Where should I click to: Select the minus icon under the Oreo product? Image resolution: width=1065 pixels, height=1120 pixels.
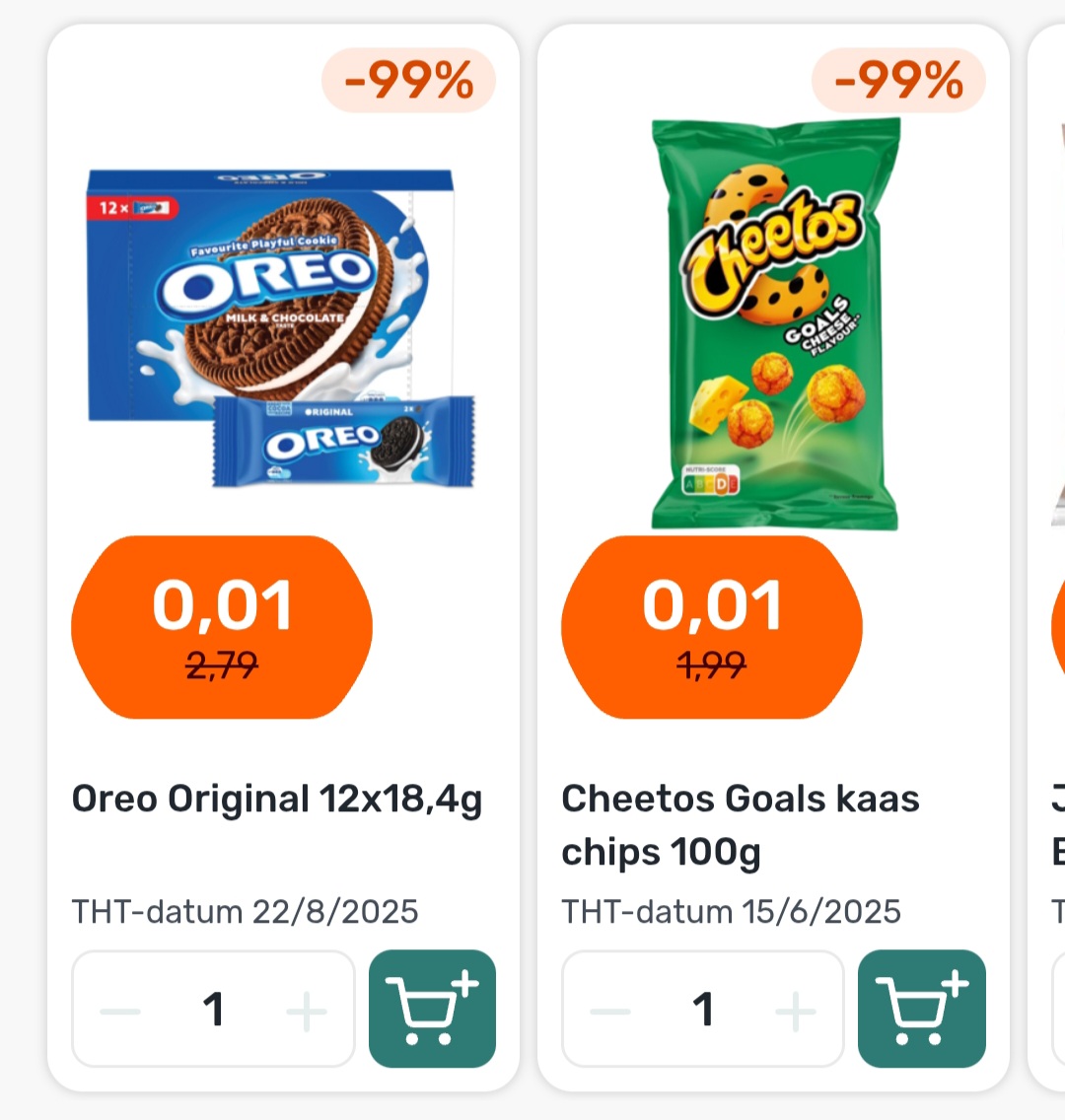pos(119,1009)
